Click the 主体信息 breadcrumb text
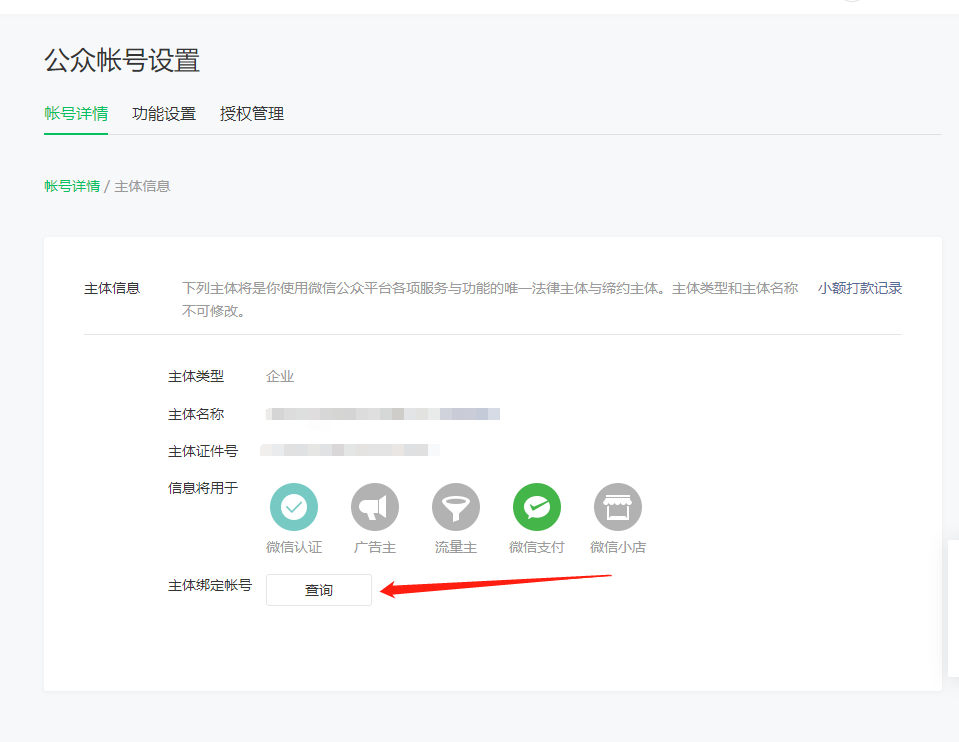This screenshot has width=959, height=742. [142, 186]
